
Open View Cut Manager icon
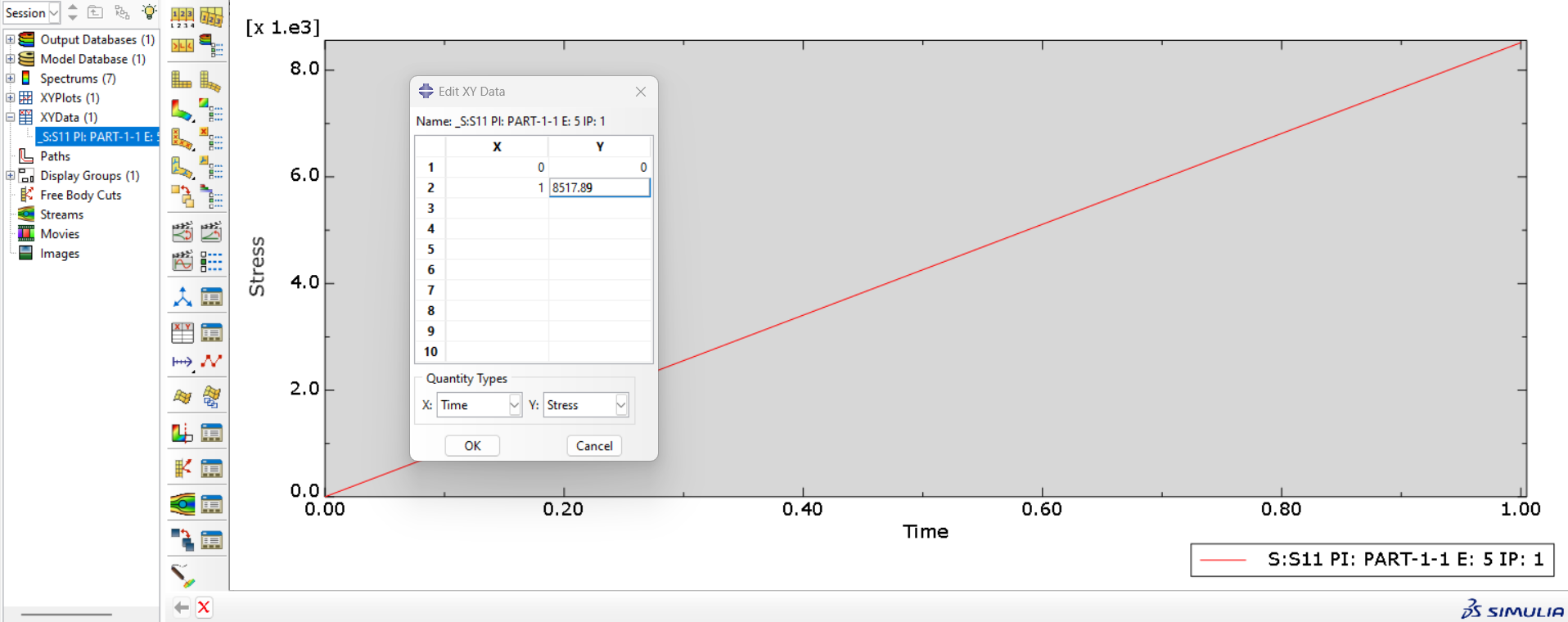(x=211, y=433)
